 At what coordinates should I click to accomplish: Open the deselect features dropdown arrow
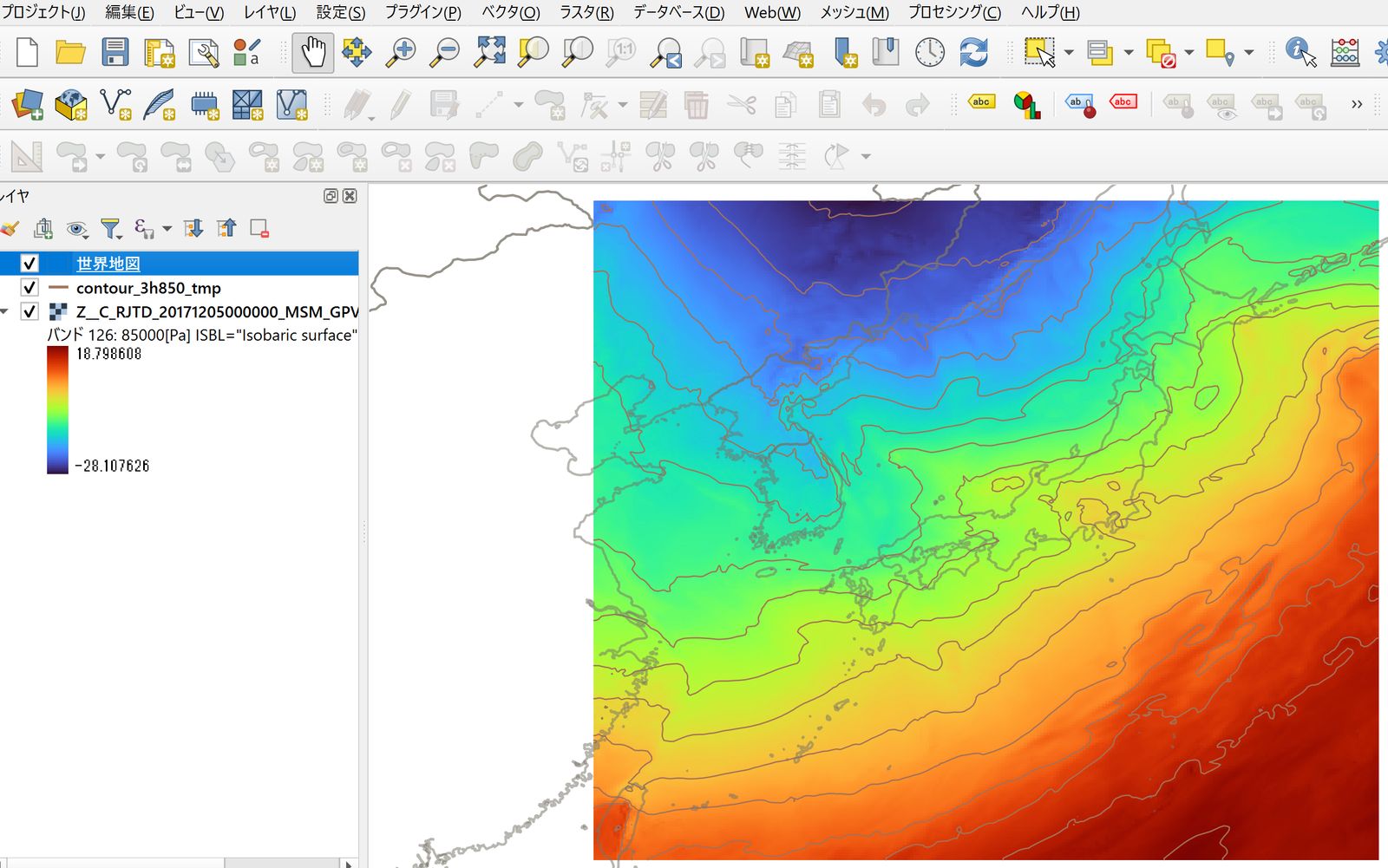point(1189,52)
